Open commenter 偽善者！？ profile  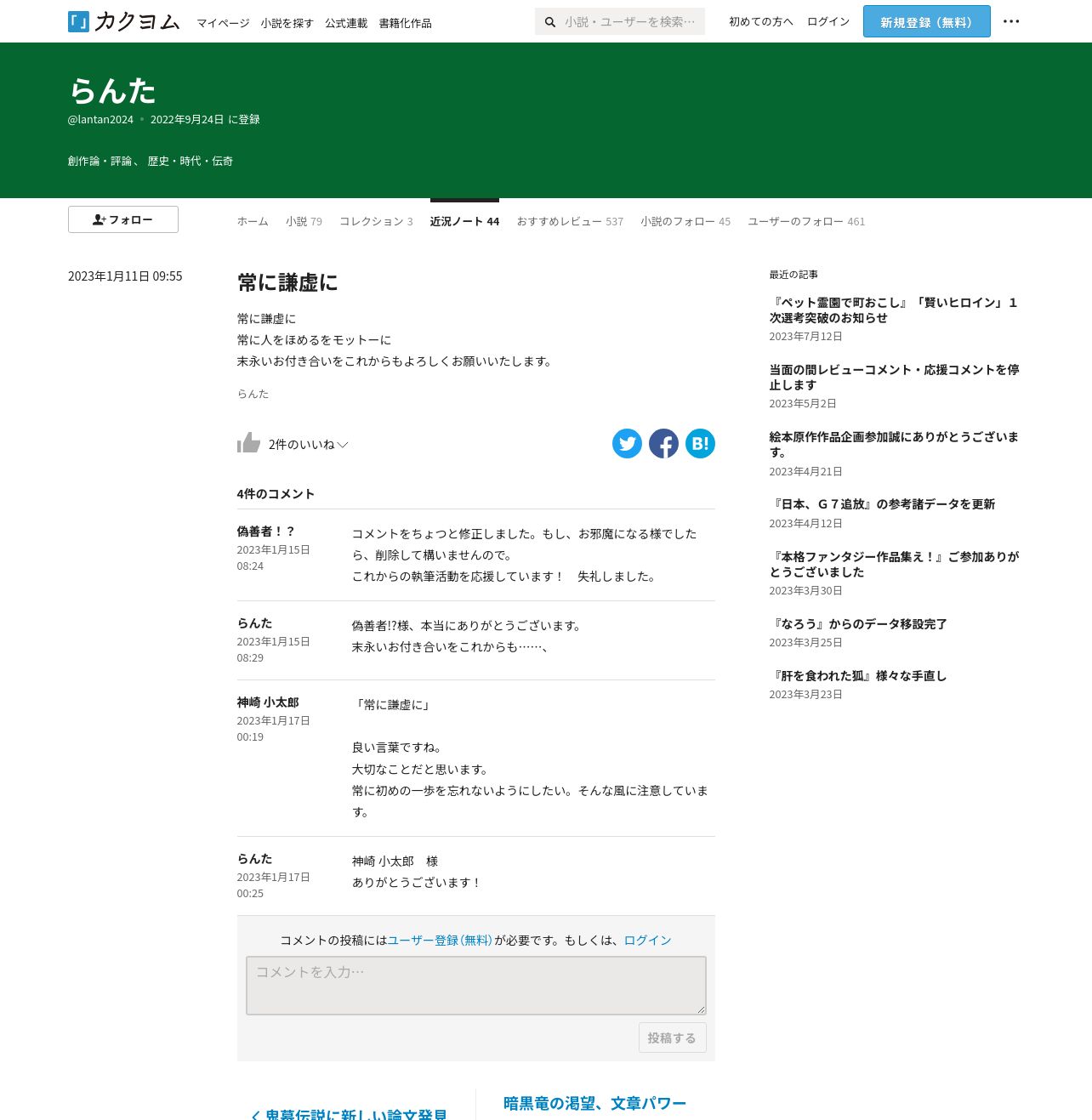pyautogui.click(x=265, y=532)
